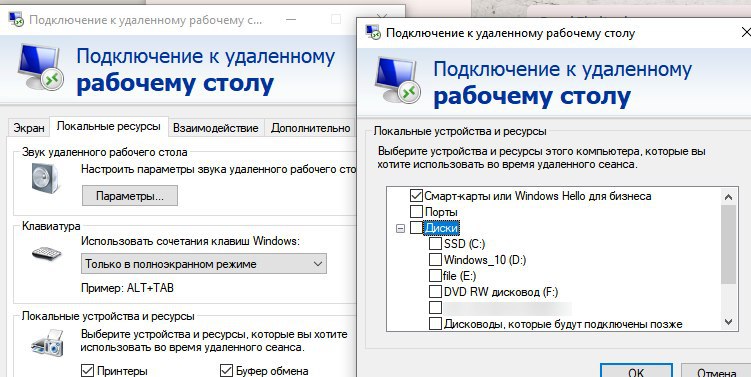Click the device list scrollbar thumb
The height and width of the screenshot is (377, 751).
click(728, 245)
